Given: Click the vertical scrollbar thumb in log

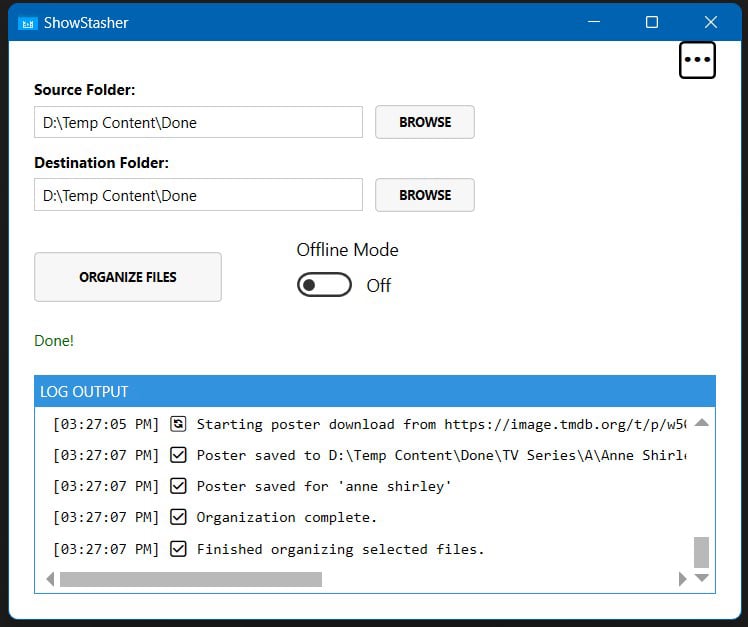Looking at the screenshot, I should coord(701,551).
